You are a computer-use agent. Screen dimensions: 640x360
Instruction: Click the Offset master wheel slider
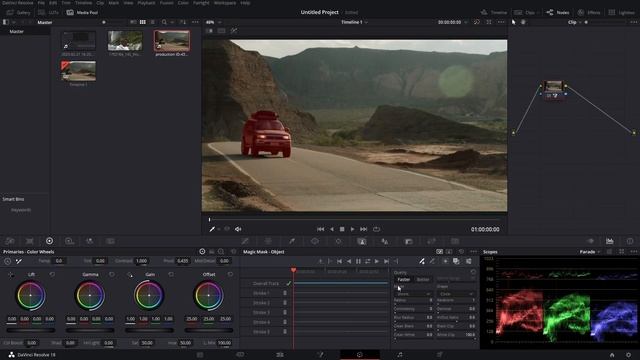click(209, 330)
